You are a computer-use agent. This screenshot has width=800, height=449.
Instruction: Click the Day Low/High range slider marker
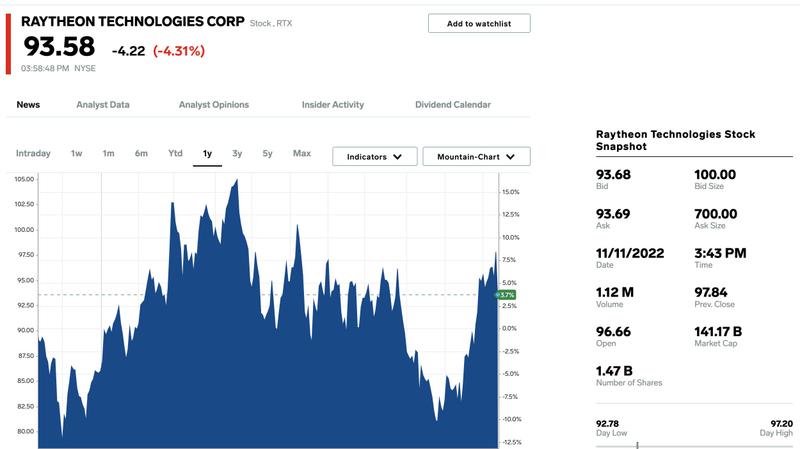637,445
